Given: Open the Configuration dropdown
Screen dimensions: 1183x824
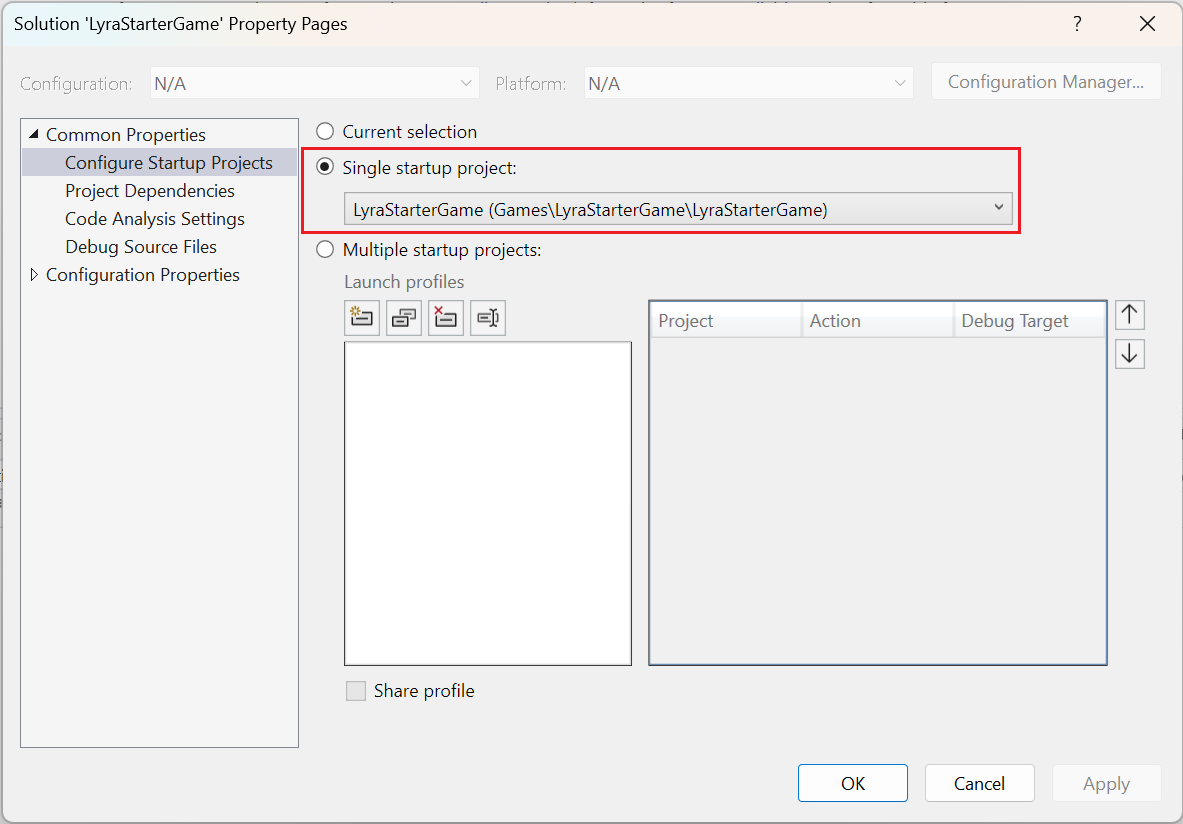Looking at the screenshot, I should click(465, 83).
